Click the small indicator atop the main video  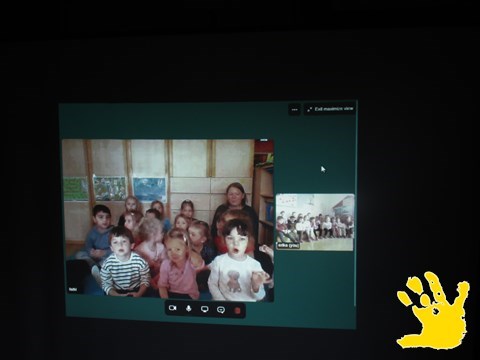(264, 140)
